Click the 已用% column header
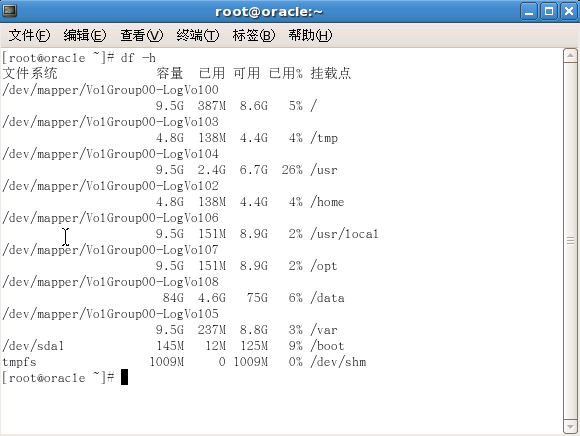Image resolution: width=580 pixels, height=436 pixels. click(x=286, y=73)
